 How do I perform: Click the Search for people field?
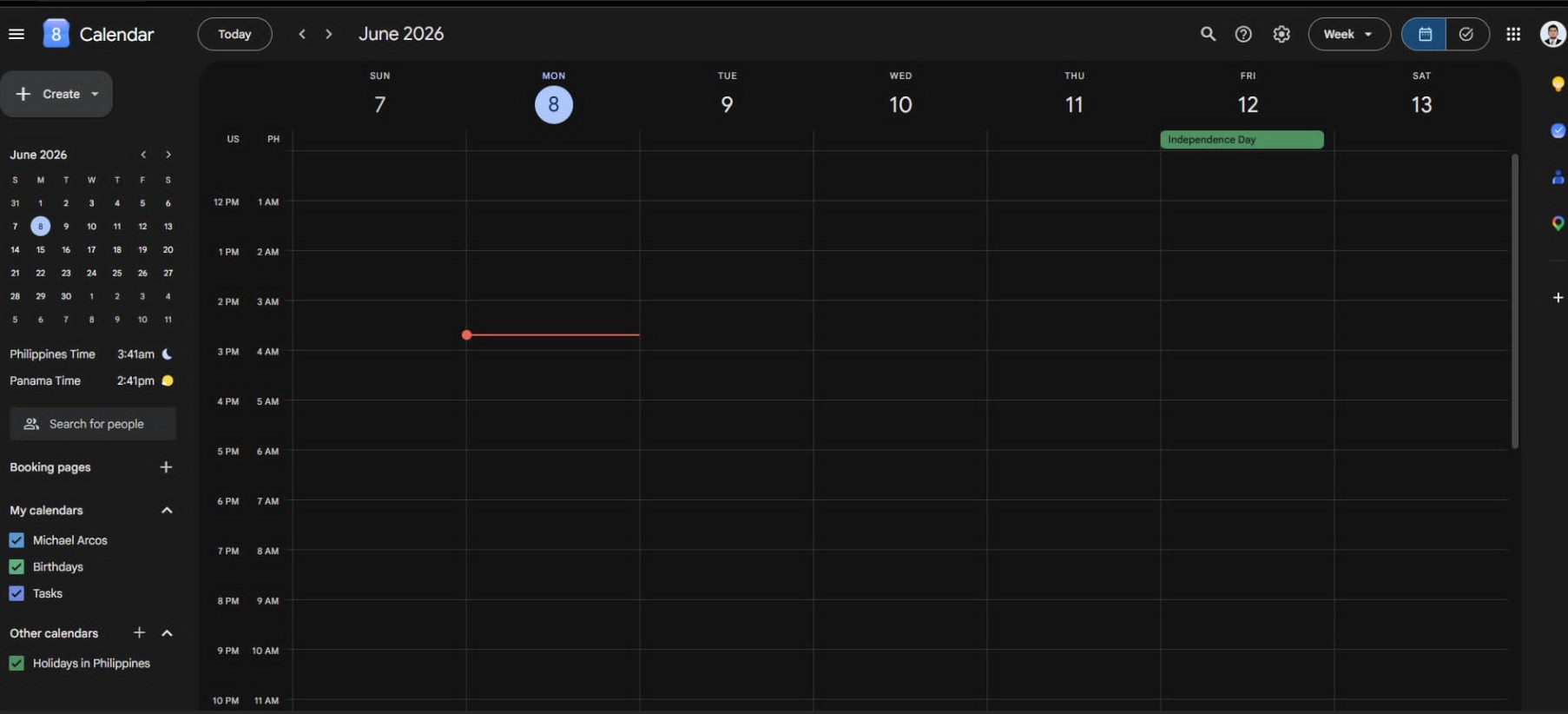[93, 424]
